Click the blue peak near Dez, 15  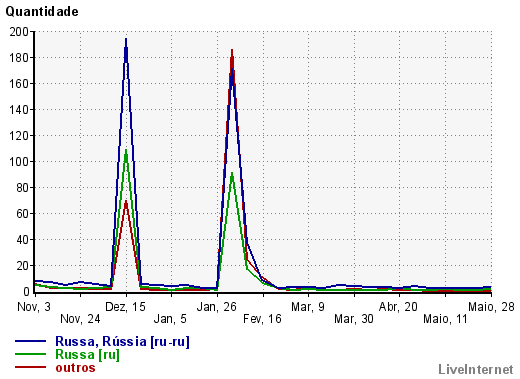click(x=126, y=39)
